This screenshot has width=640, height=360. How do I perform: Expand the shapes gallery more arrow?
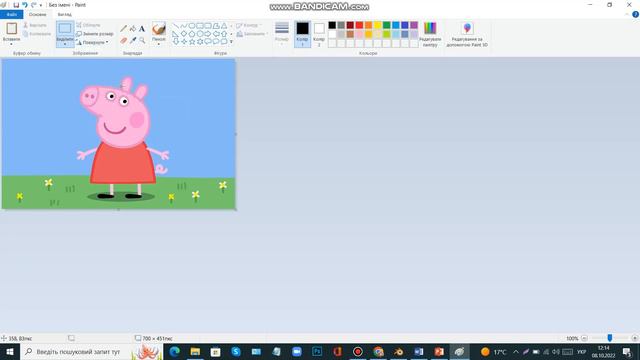click(231, 42)
